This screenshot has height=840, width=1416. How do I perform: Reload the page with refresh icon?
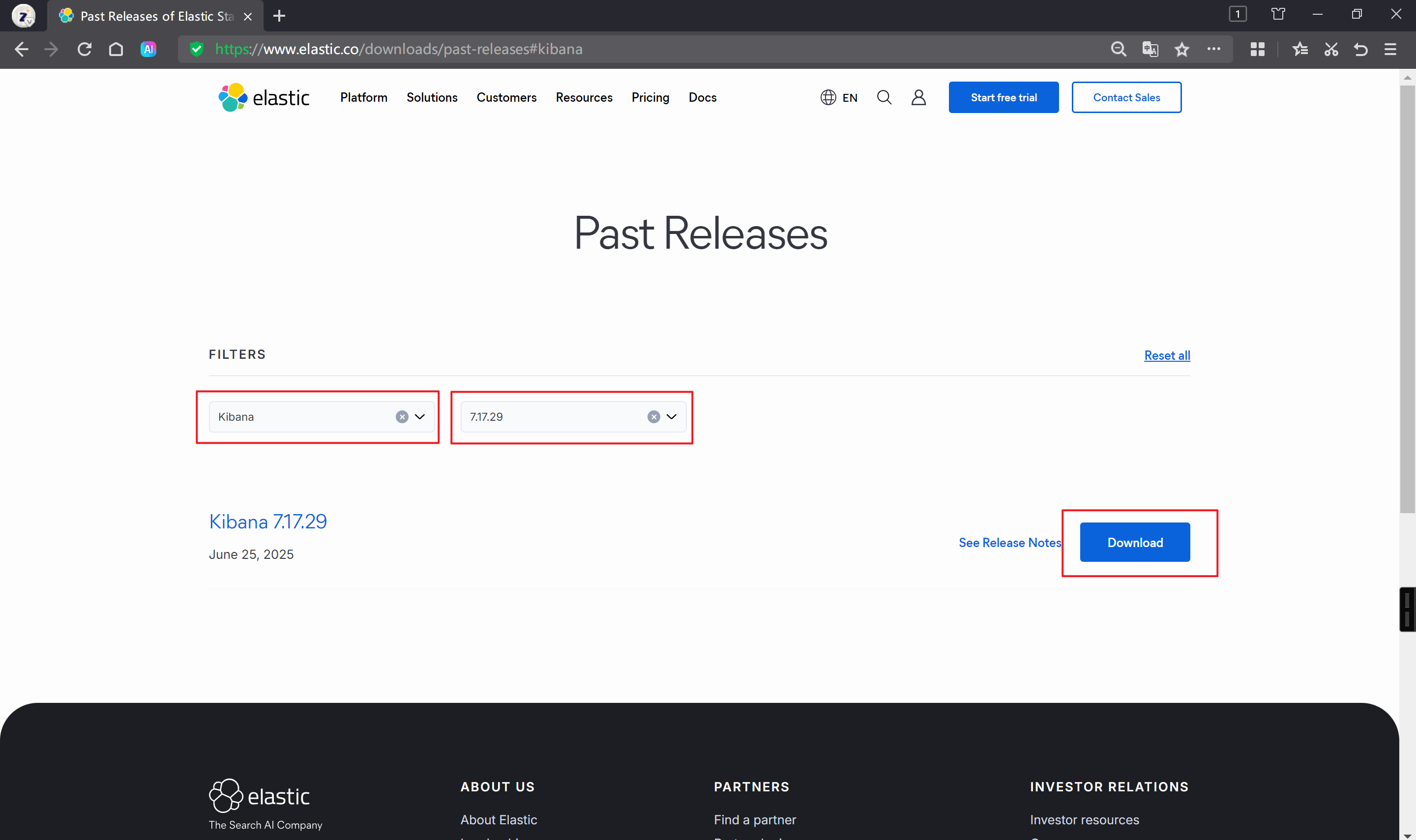pyautogui.click(x=85, y=49)
